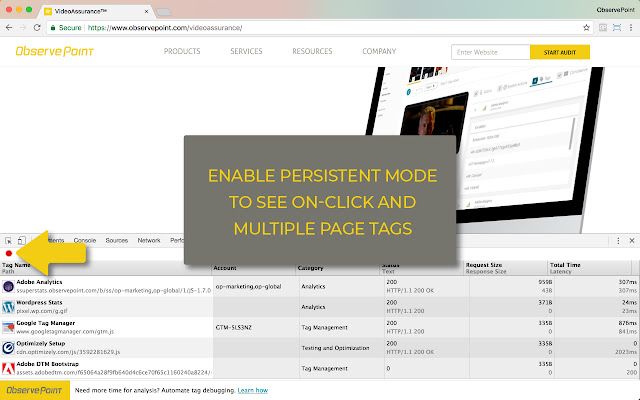Select the Google Tag Manager tag name
This screenshot has height=400, width=640.
[x=46, y=323]
